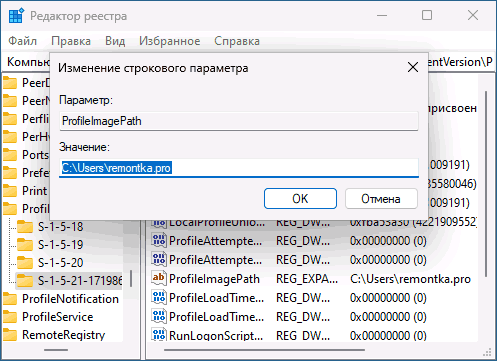Click the ProfileNotification folder icon
497x361 pixels.
point(10,299)
